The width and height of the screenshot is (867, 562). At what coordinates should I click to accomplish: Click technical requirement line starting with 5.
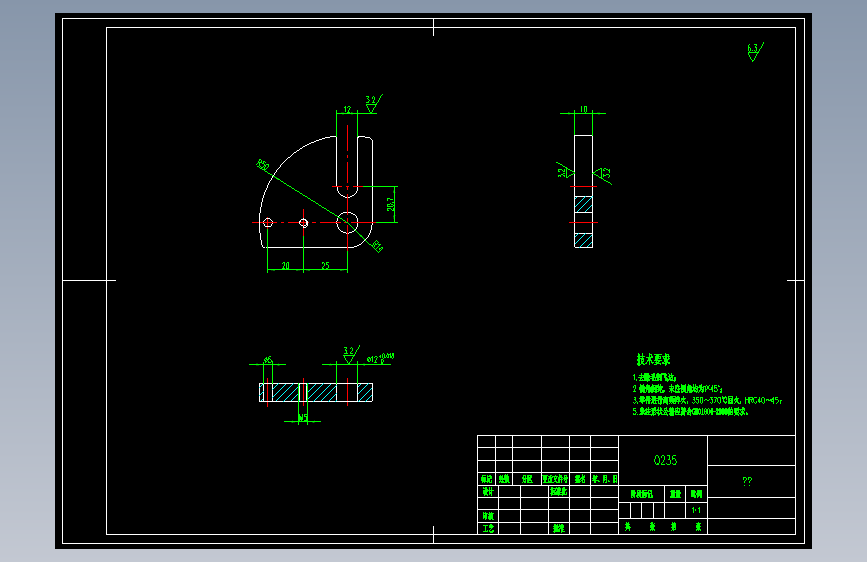(x=691, y=412)
